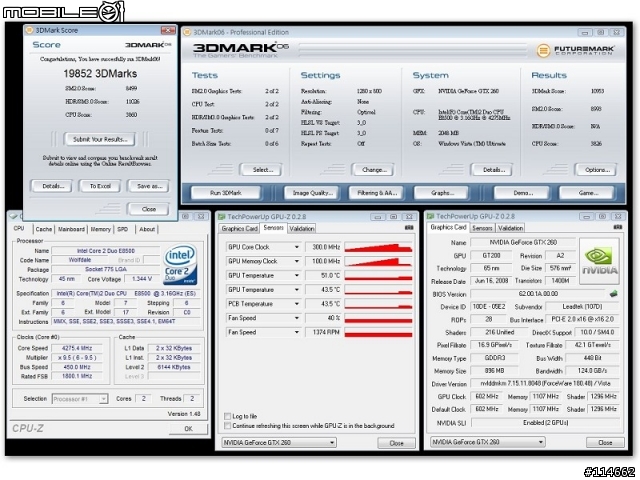Click the 3DMark Score window title icon

(29, 30)
